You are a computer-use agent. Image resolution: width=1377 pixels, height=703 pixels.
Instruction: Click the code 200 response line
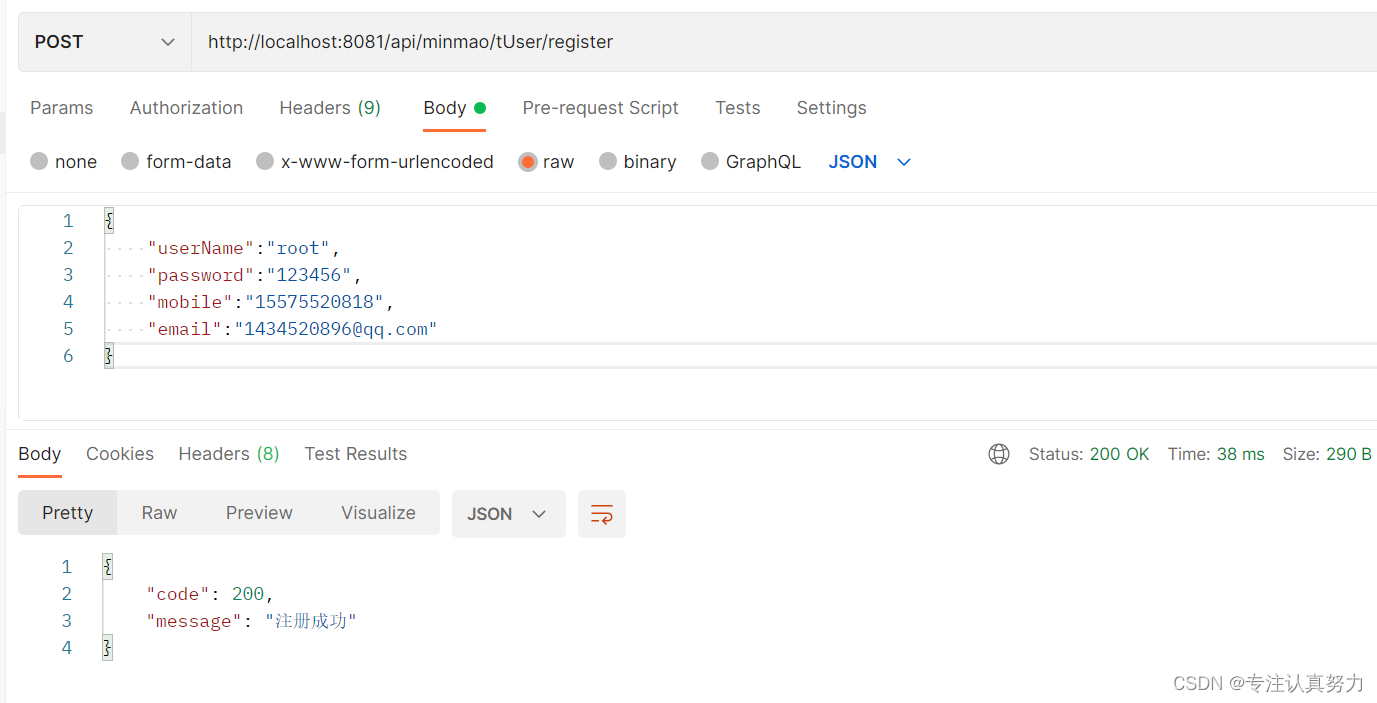[x=210, y=594]
